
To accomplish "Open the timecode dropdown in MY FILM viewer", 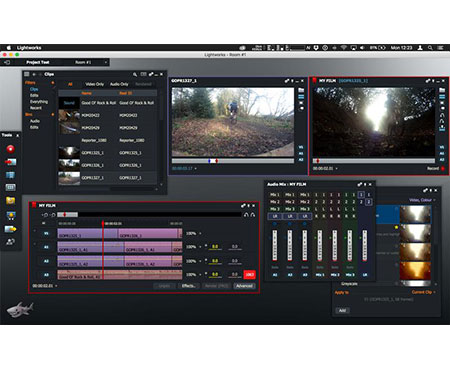I will click(x=336, y=169).
